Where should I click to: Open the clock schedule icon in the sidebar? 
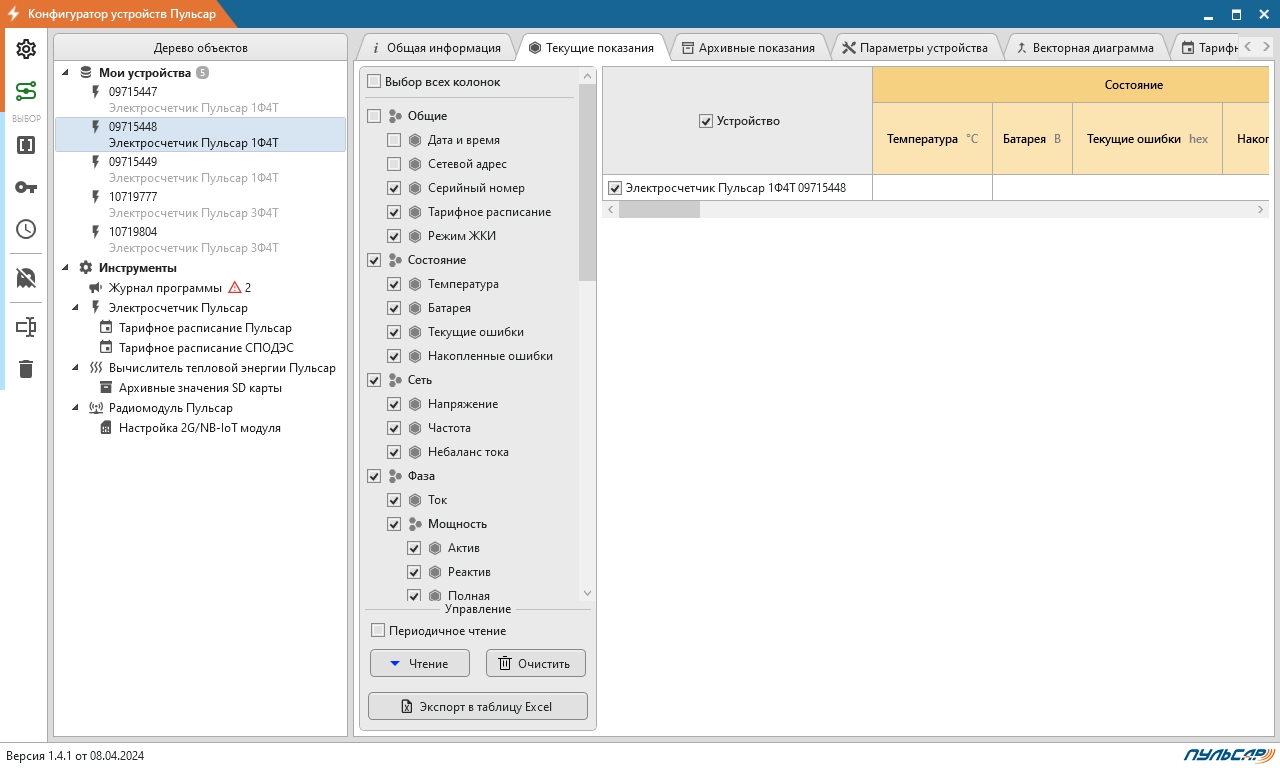pyautogui.click(x=26, y=229)
